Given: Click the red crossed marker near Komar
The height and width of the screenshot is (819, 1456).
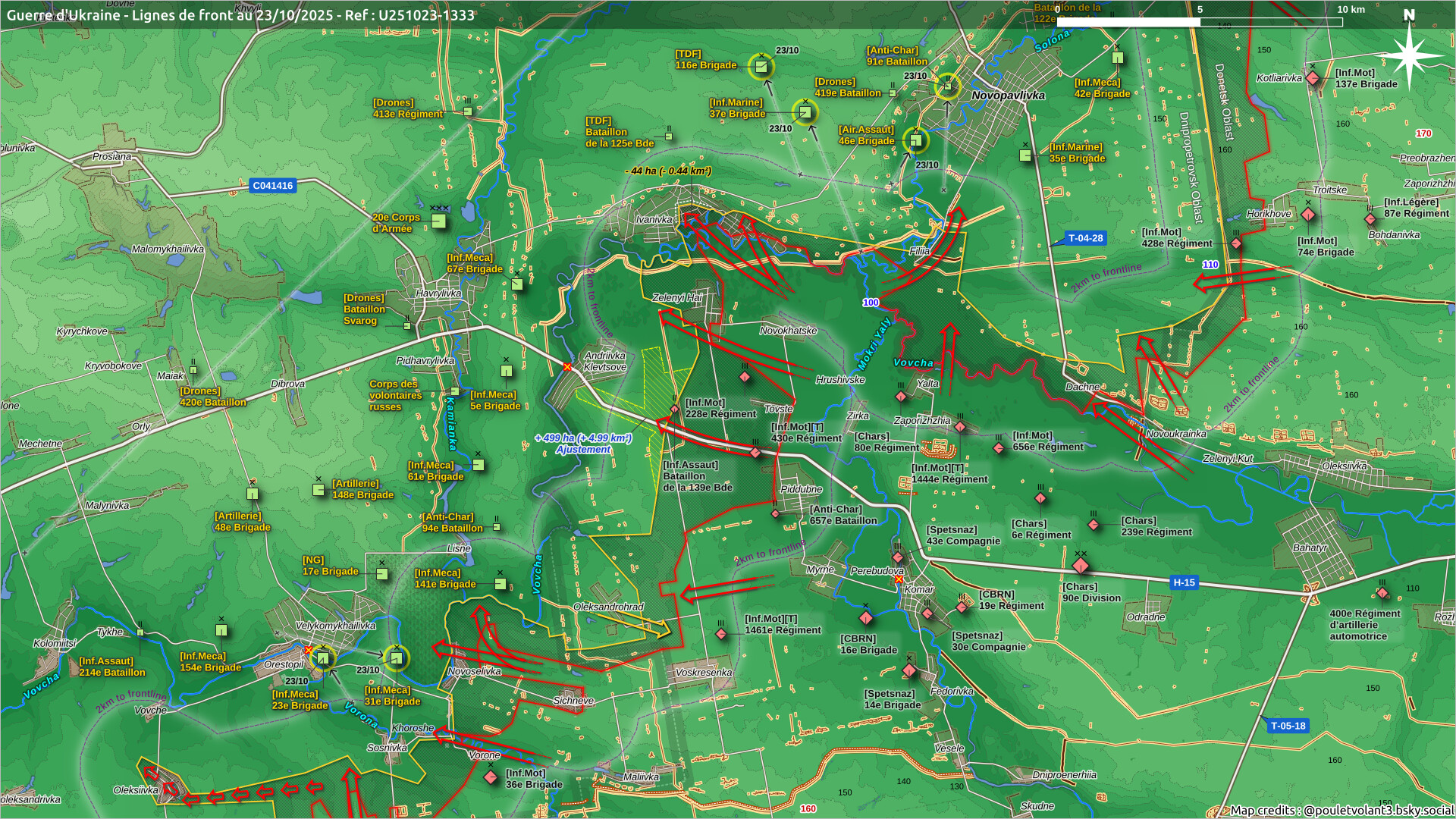Looking at the screenshot, I should [899, 579].
